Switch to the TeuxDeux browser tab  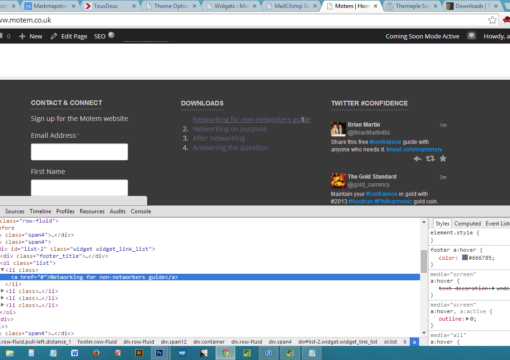pyautogui.click(x=110, y=6)
